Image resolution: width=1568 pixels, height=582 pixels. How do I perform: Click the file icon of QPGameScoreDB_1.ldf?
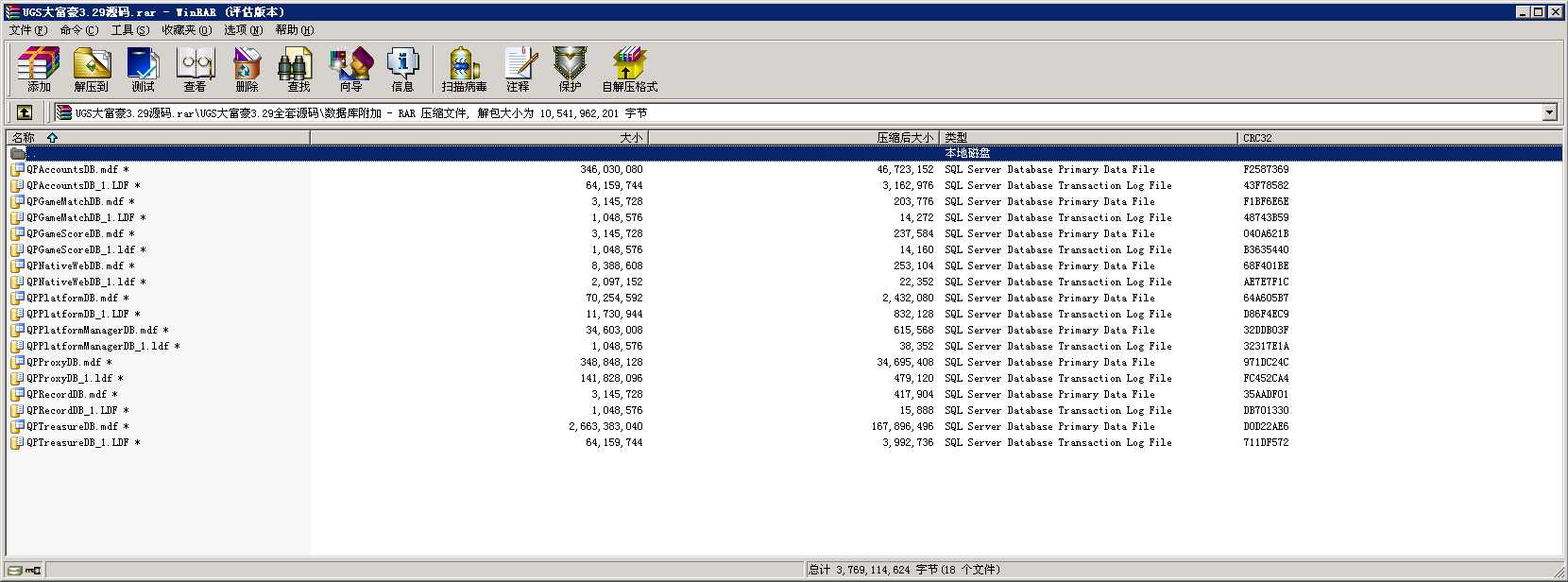(17, 250)
